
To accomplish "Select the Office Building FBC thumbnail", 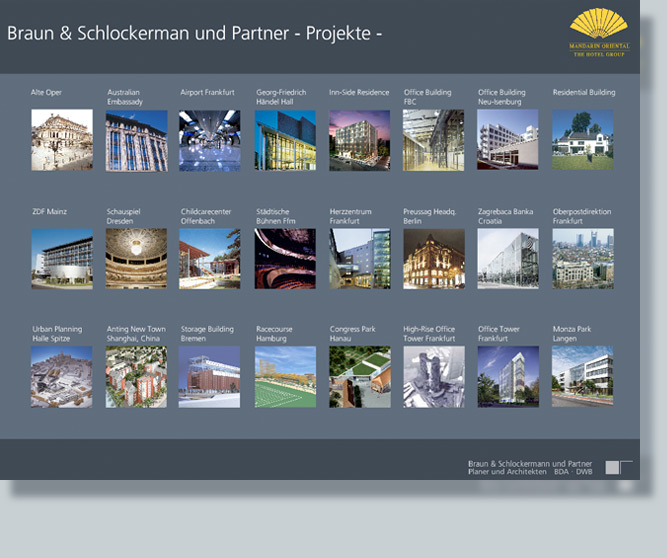I will click(433, 140).
